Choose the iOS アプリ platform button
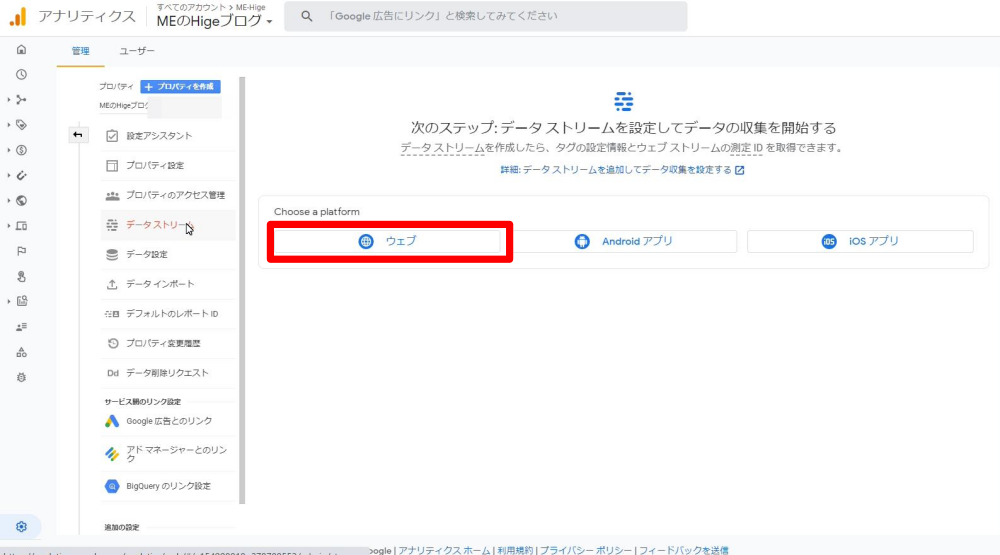This screenshot has height=555, width=1000. coord(860,241)
